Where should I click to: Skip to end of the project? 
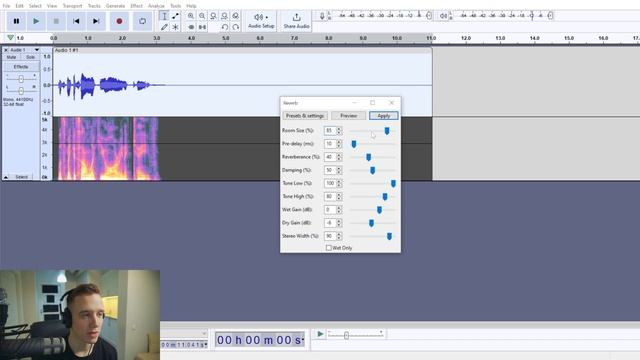96,21
